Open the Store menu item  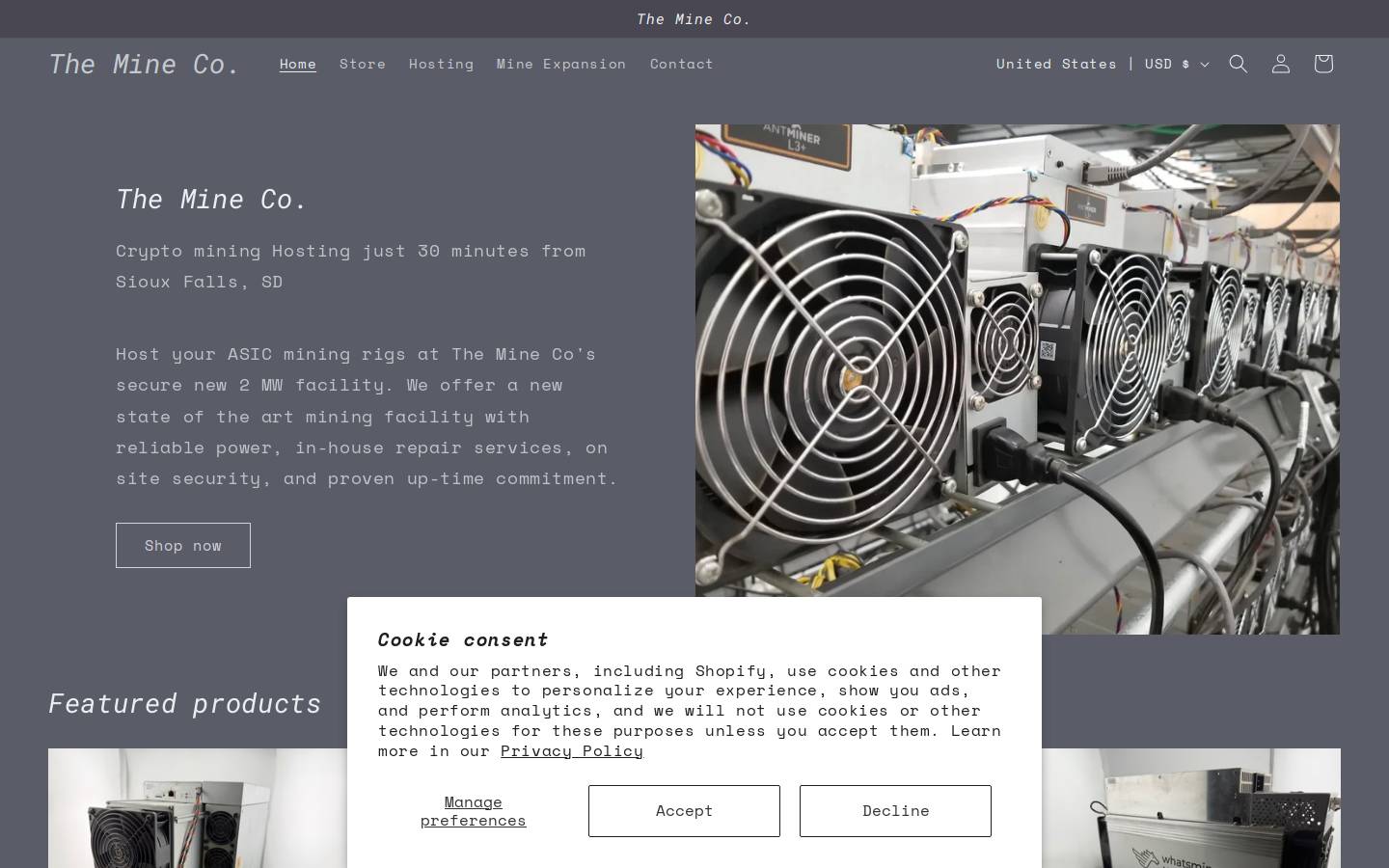click(x=363, y=64)
